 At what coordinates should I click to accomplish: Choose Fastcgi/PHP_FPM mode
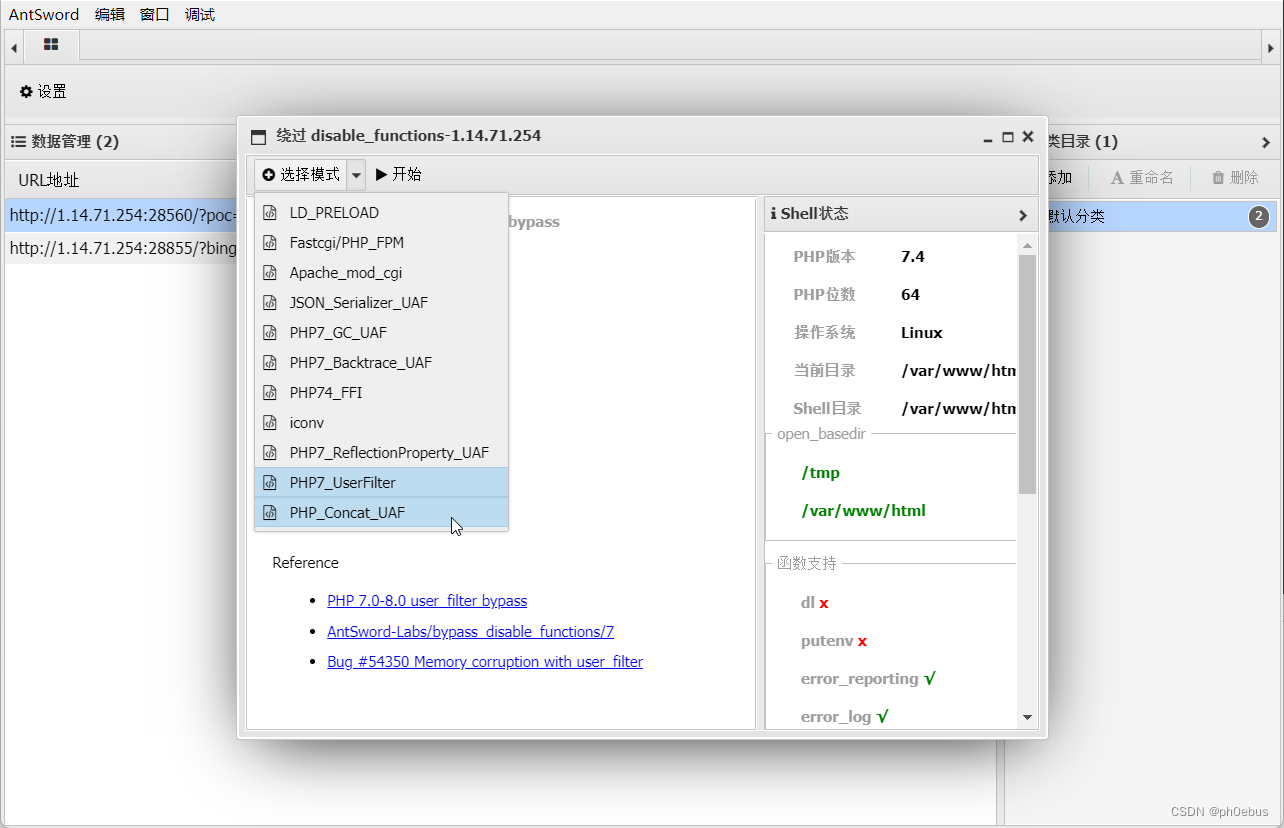click(x=381, y=242)
